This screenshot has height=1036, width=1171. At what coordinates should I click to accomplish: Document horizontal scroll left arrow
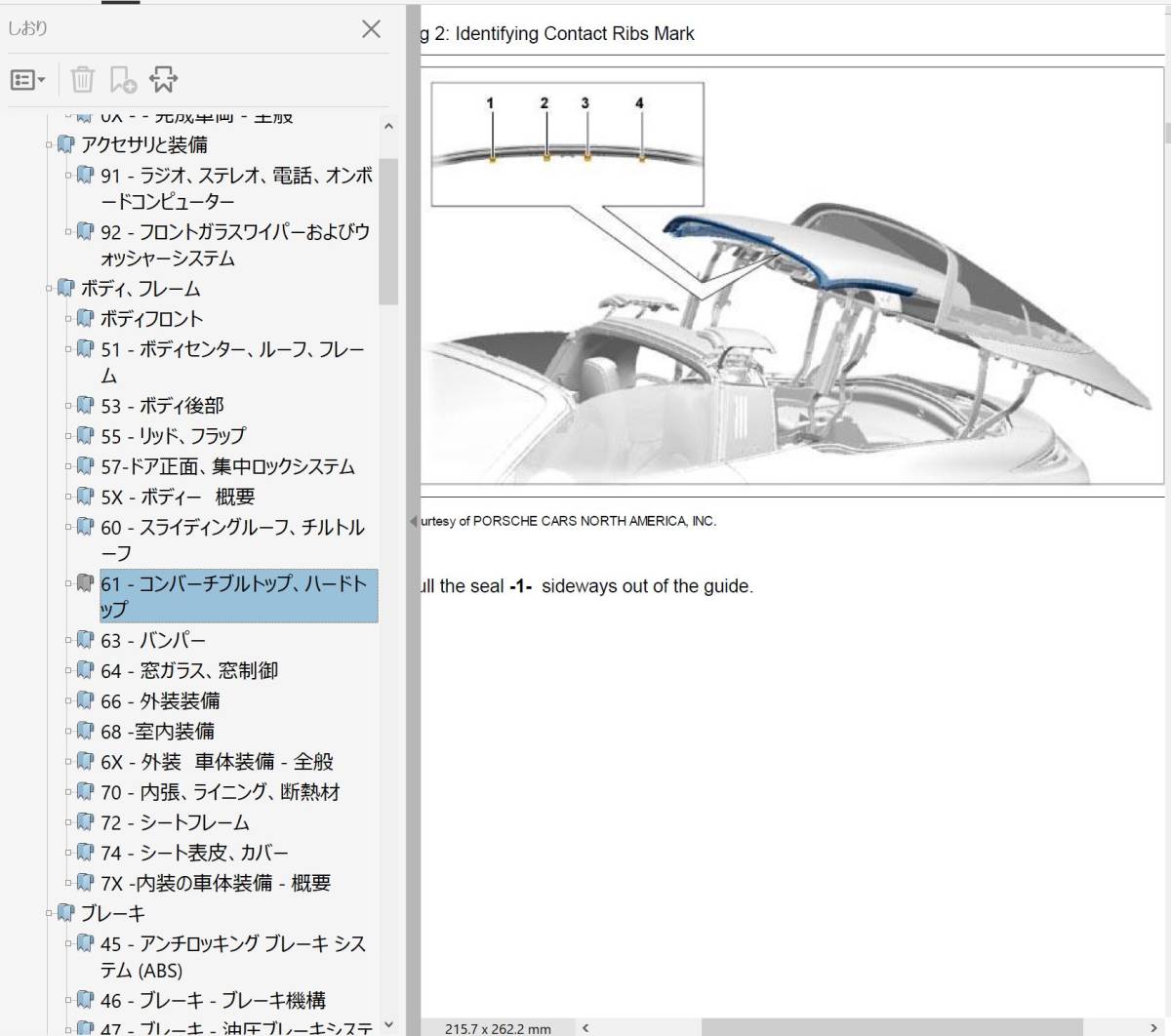(x=585, y=1027)
